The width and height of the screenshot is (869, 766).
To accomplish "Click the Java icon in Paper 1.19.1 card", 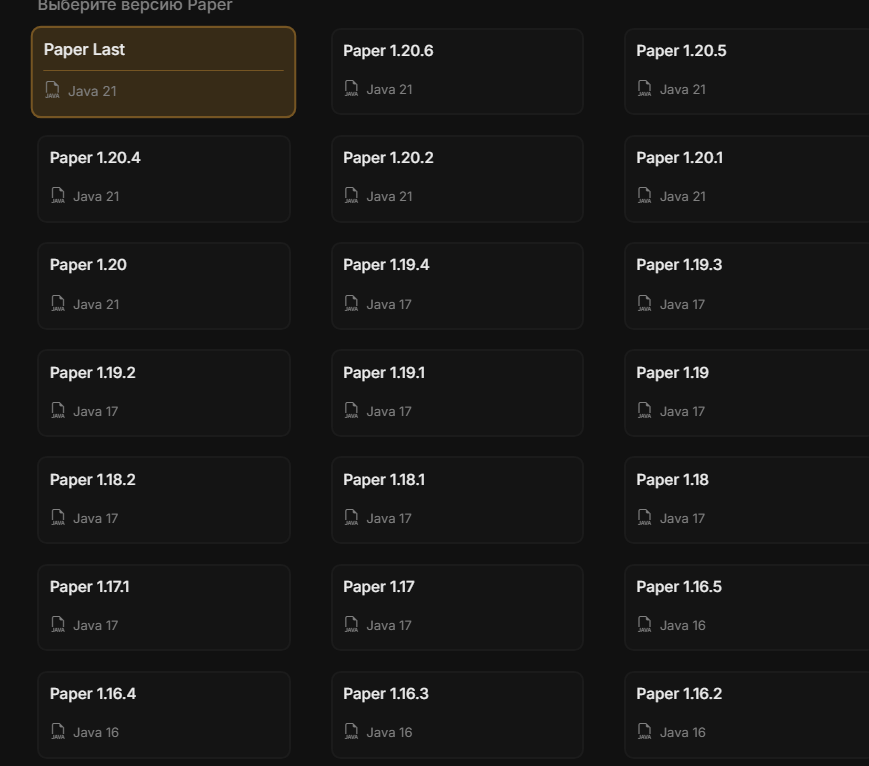I will (351, 410).
